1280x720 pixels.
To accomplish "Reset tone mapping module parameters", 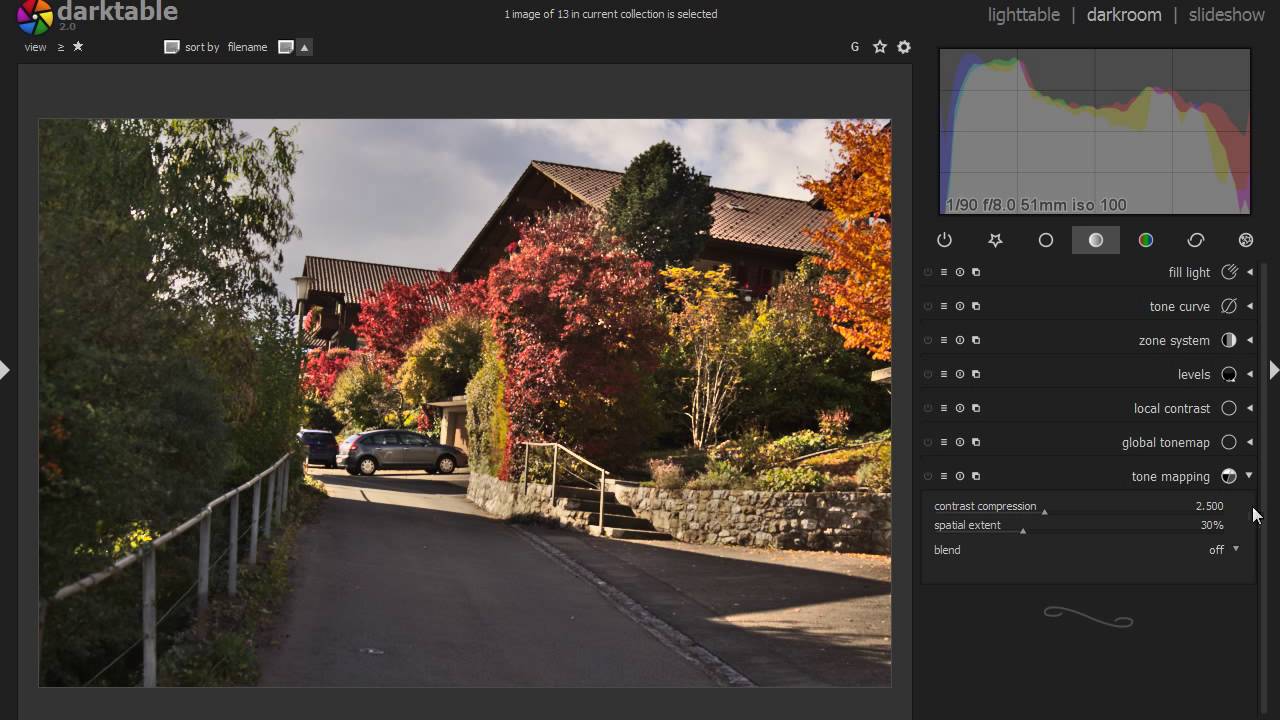I will [960, 476].
